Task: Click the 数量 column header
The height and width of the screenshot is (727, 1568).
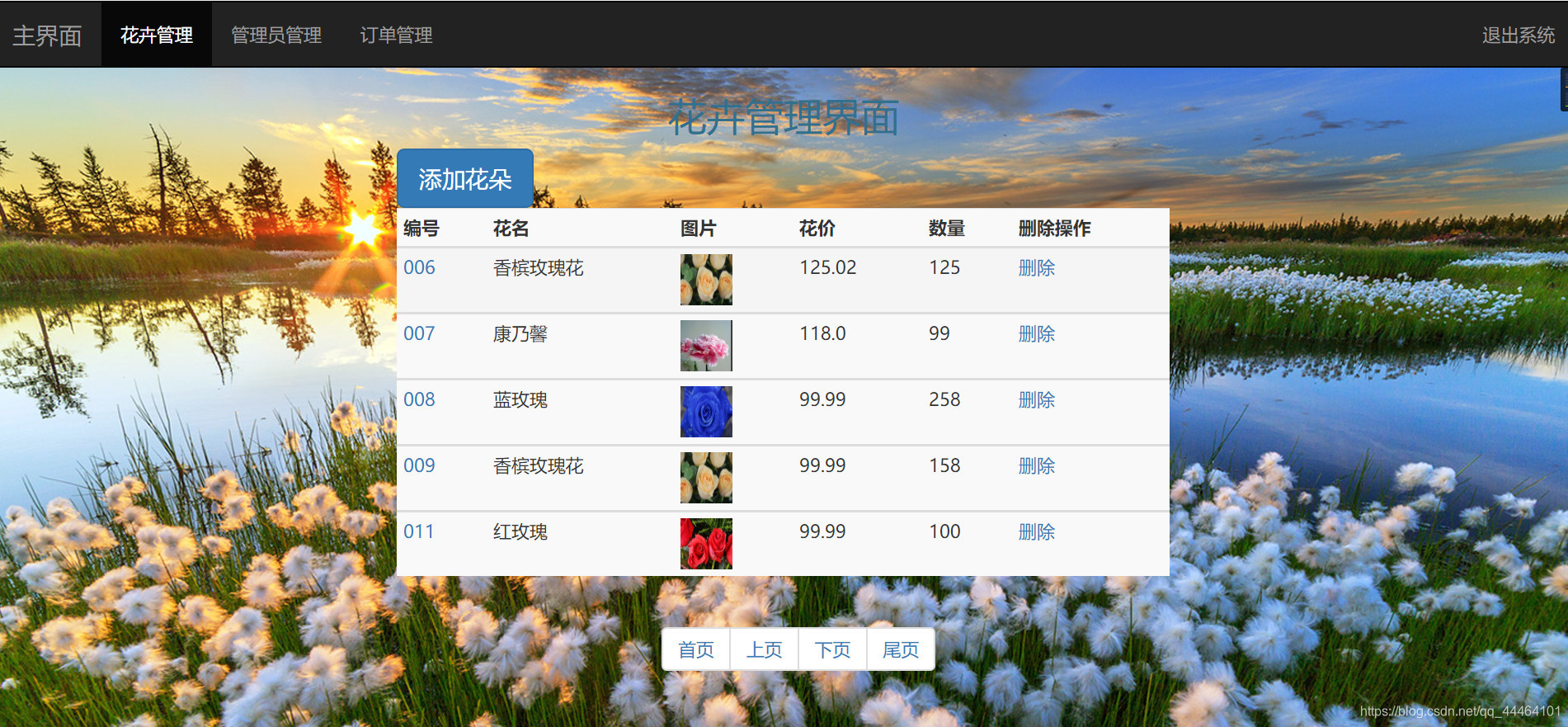Action: tap(947, 229)
